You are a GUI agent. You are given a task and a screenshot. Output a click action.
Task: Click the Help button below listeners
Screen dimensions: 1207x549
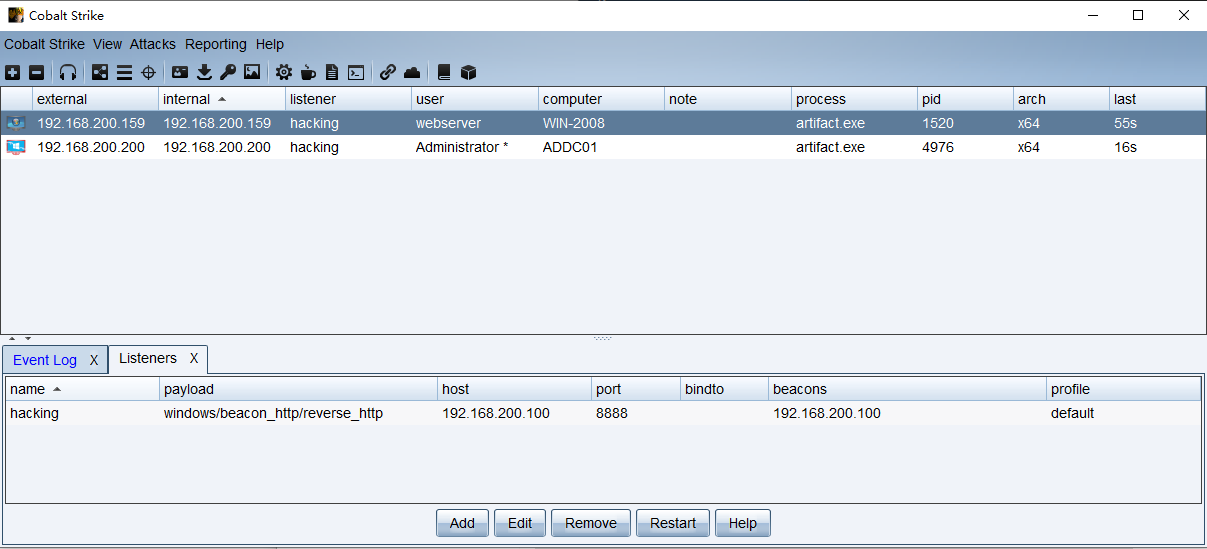pos(743,523)
